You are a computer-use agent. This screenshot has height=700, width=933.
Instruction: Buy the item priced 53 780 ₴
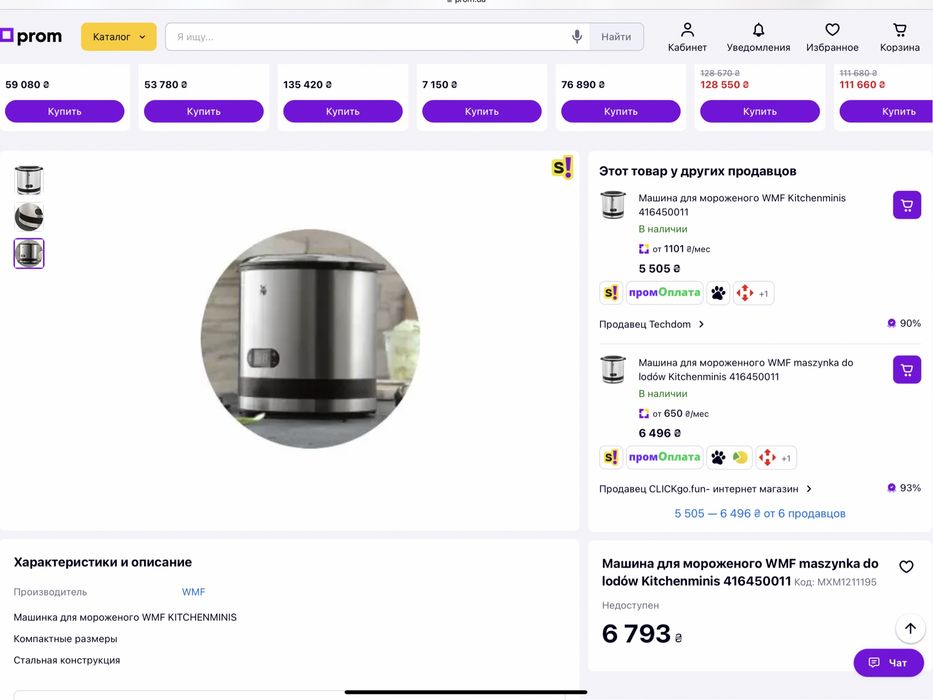203,111
